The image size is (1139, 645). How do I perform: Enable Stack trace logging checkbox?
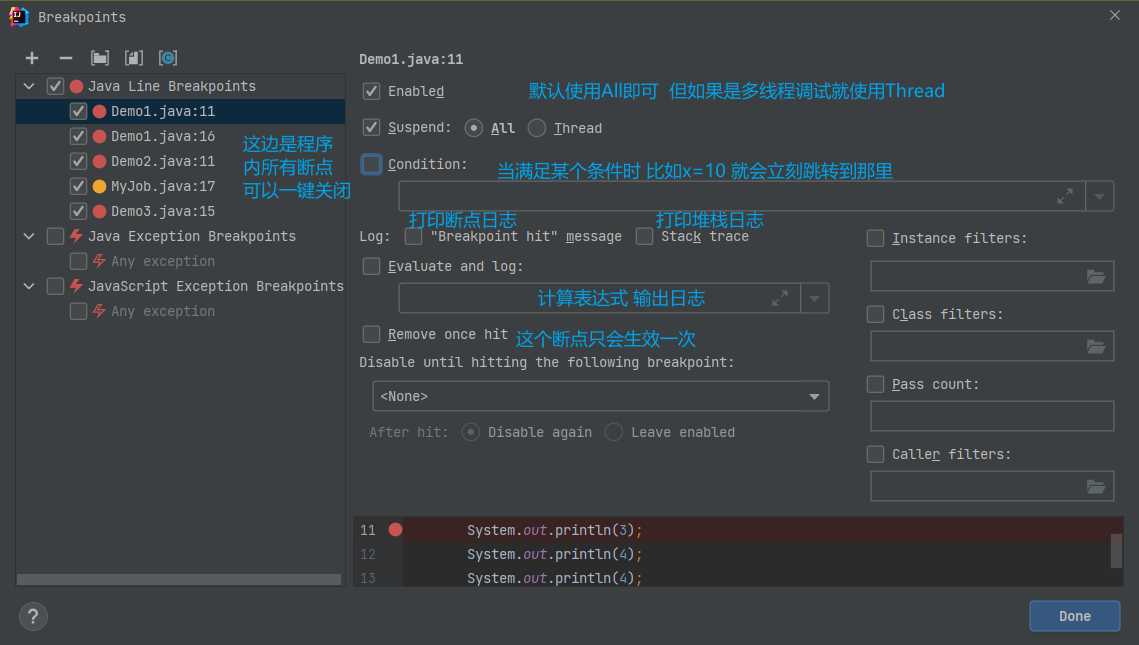point(644,236)
